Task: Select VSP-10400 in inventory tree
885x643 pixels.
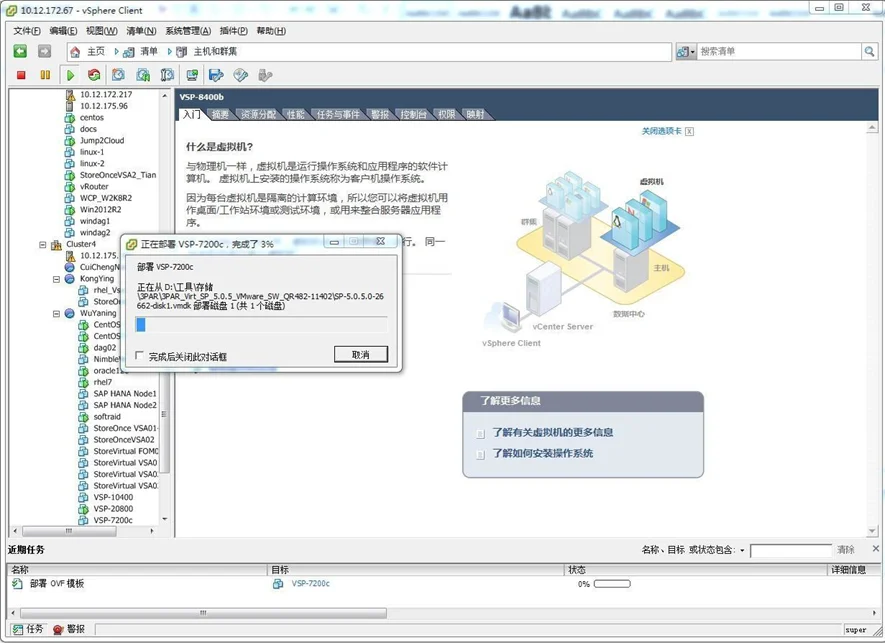Action: (113, 497)
